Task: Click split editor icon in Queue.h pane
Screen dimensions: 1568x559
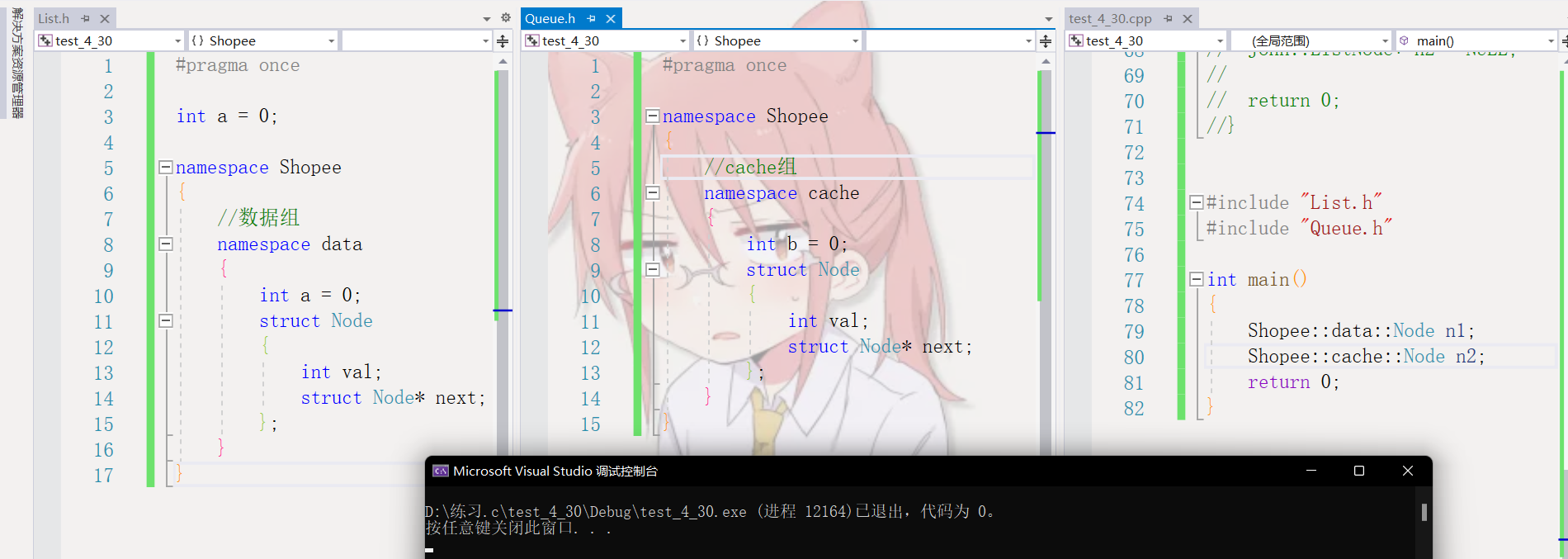Action: pyautogui.click(x=1046, y=40)
